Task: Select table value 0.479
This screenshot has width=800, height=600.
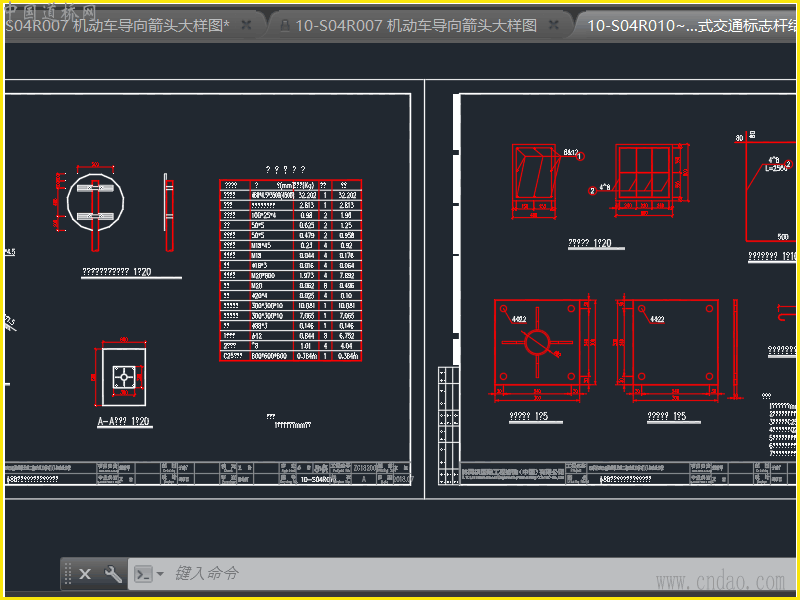Action: [x=307, y=235]
